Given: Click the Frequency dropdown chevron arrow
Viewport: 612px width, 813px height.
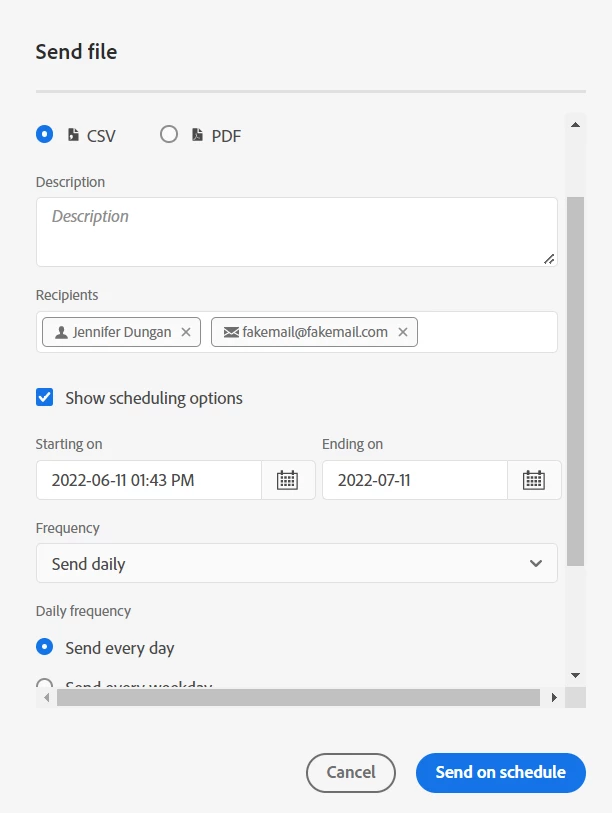Looking at the screenshot, I should [536, 563].
